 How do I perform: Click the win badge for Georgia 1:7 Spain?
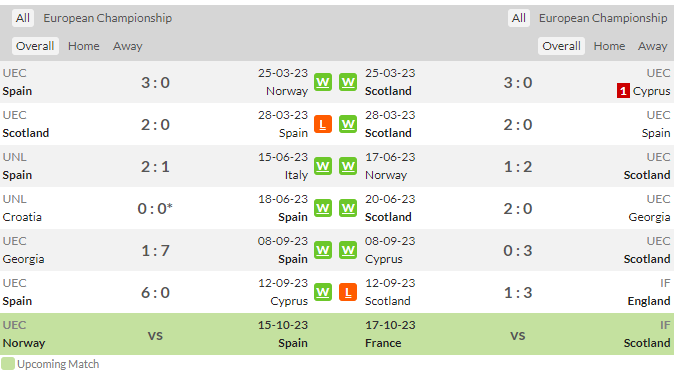coord(323,250)
